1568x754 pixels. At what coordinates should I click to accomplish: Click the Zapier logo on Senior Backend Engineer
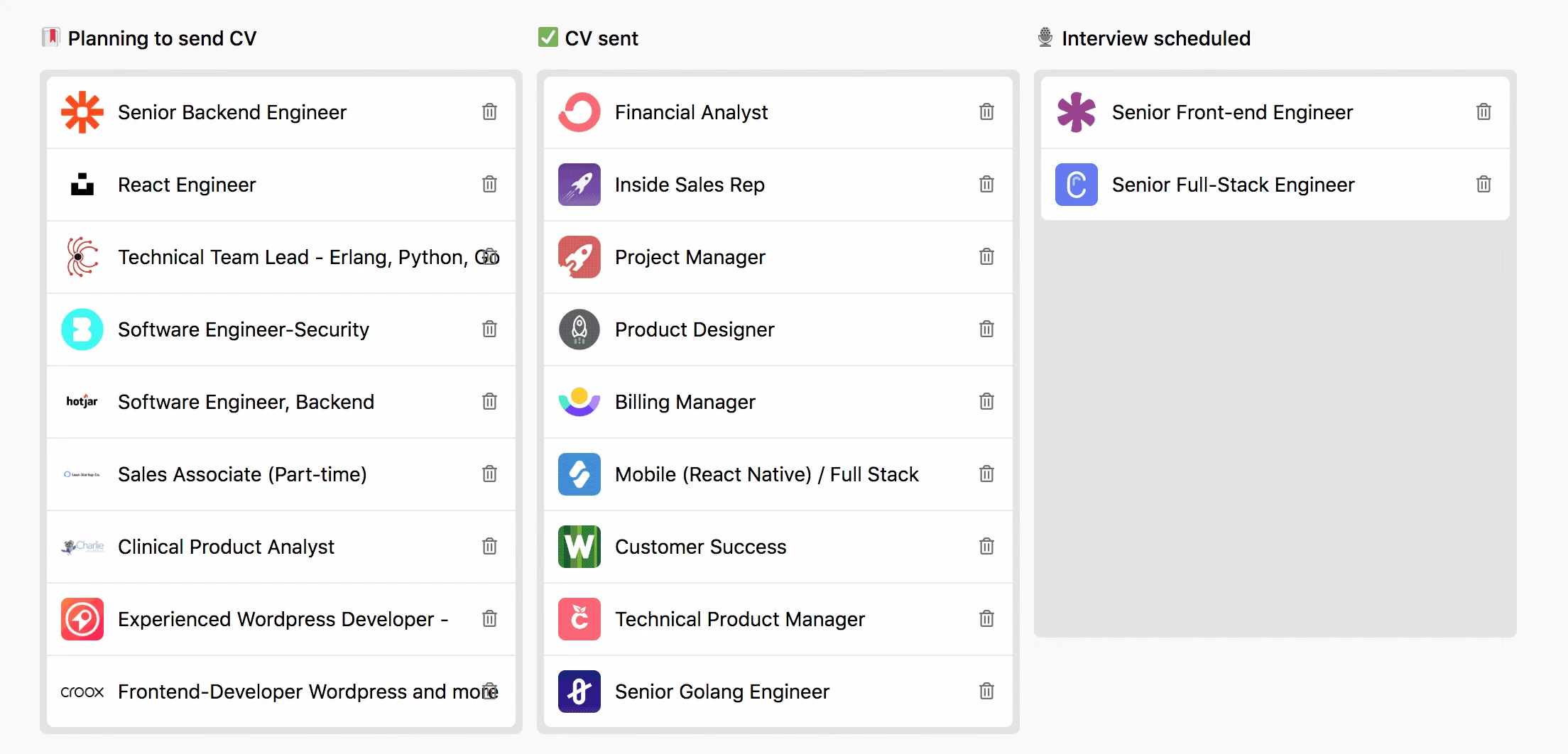tap(82, 112)
